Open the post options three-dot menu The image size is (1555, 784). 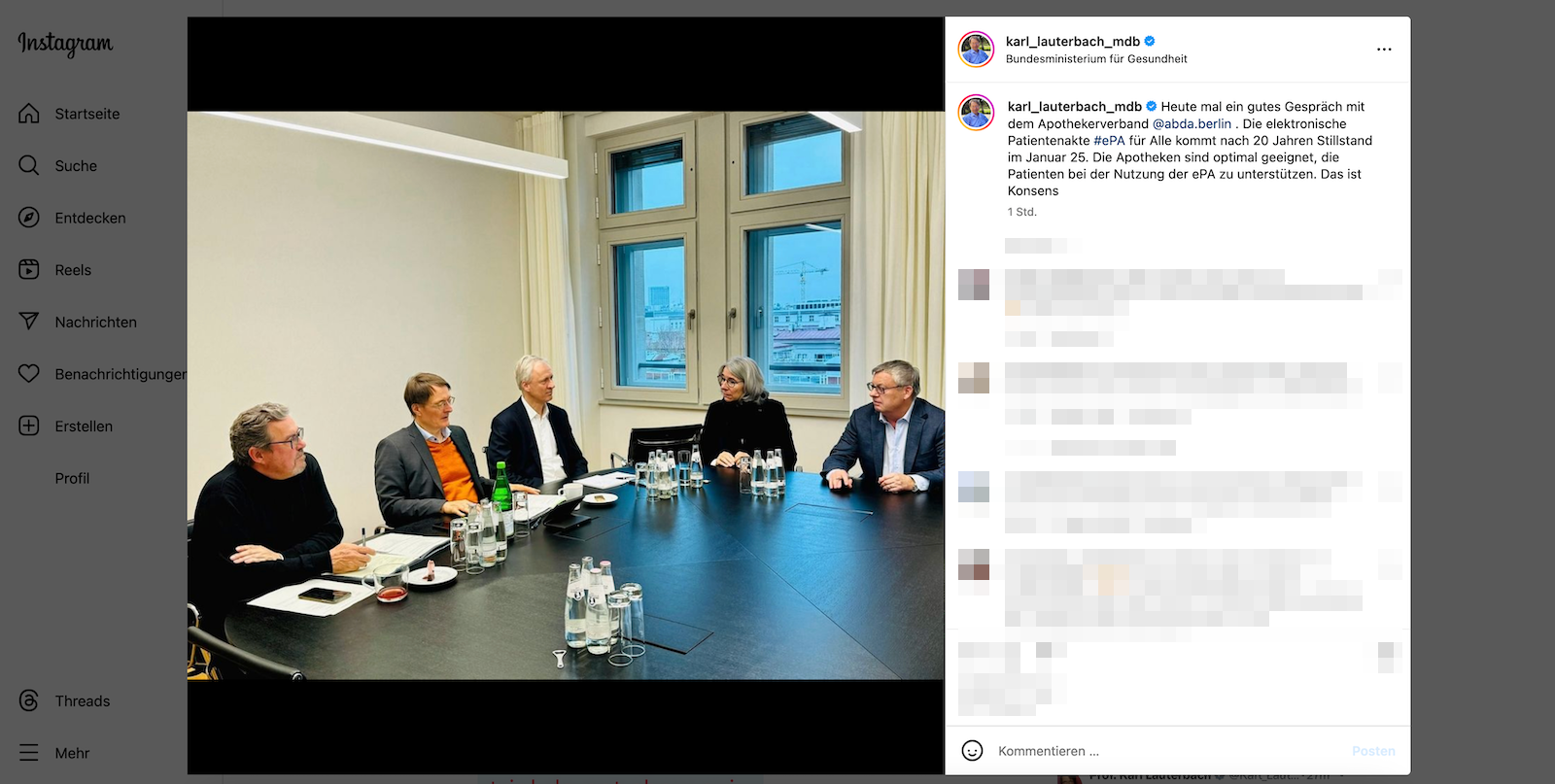click(x=1384, y=50)
